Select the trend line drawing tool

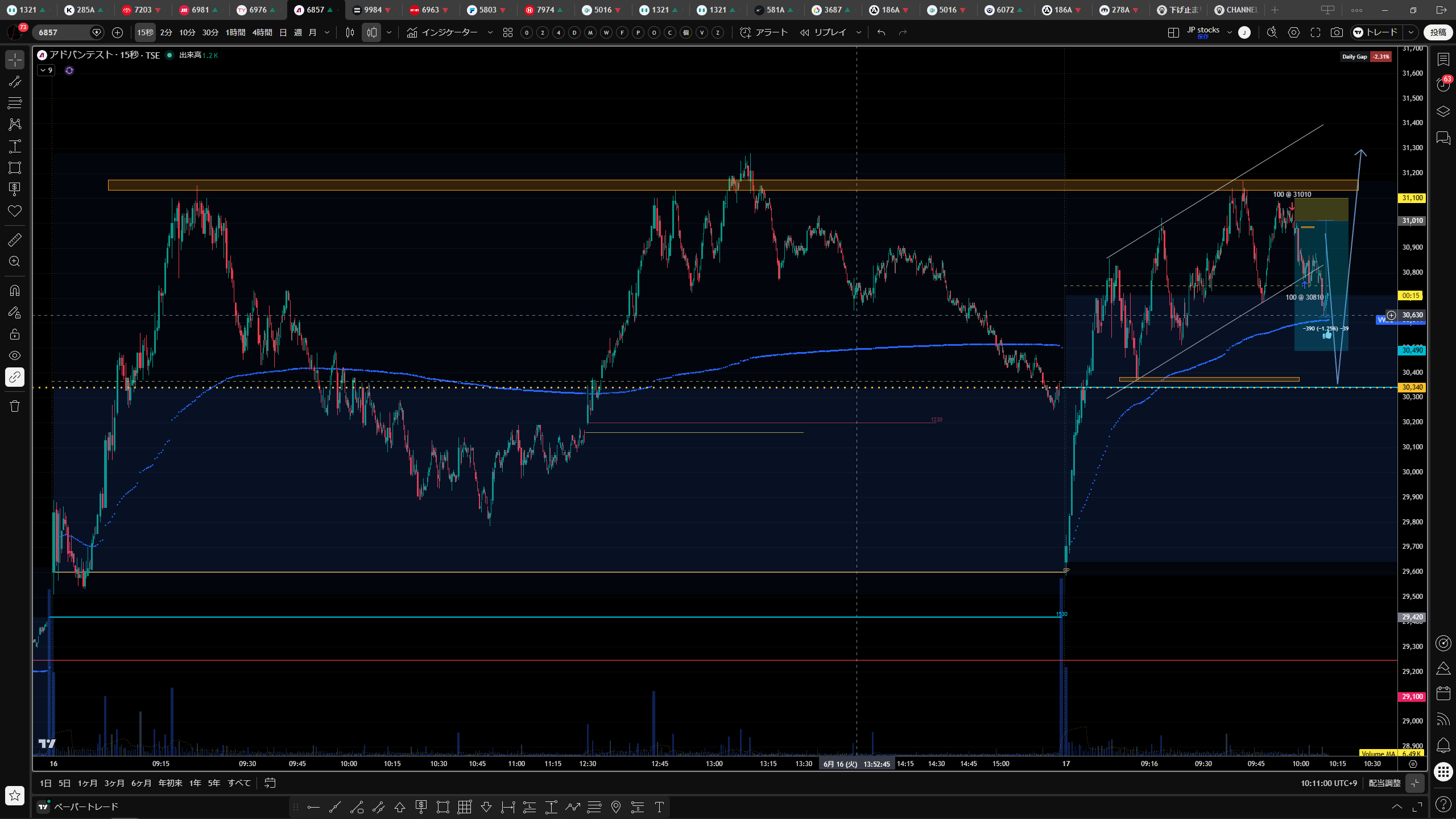pyautogui.click(x=15, y=81)
